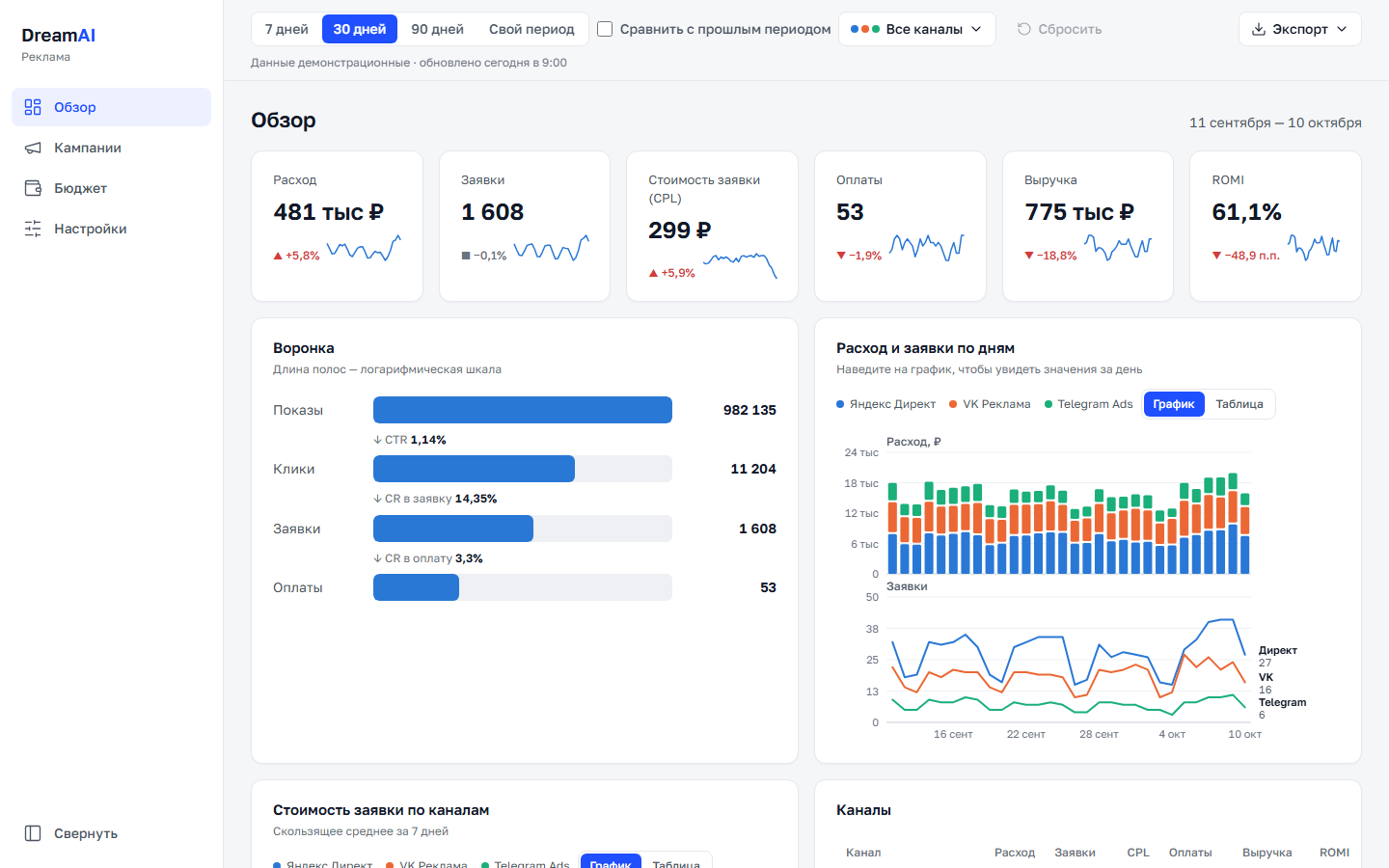Viewport: 1389px width, 868px height.
Task: Click the ROMI sparkline chart
Action: tap(1314, 248)
